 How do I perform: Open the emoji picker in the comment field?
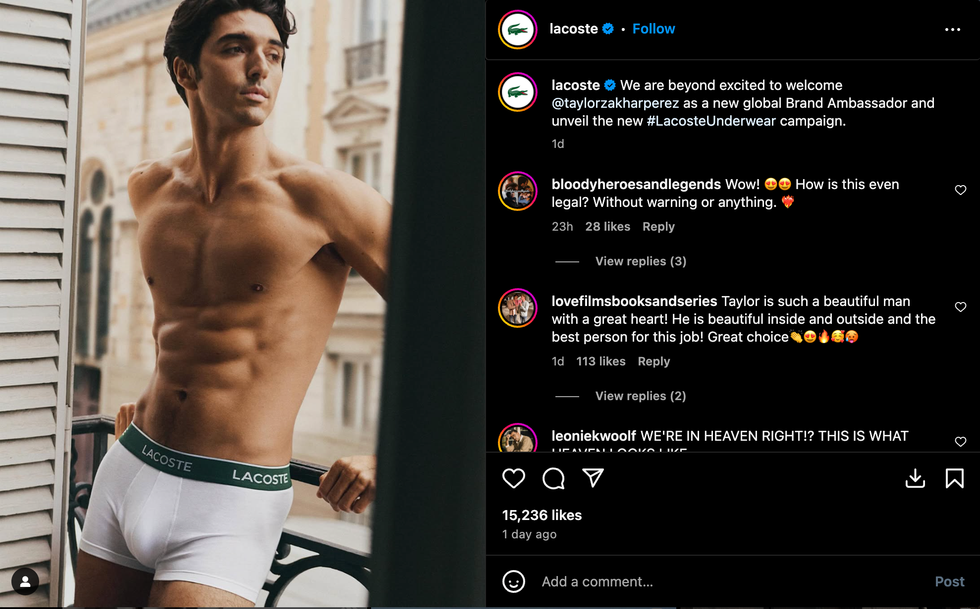[513, 581]
